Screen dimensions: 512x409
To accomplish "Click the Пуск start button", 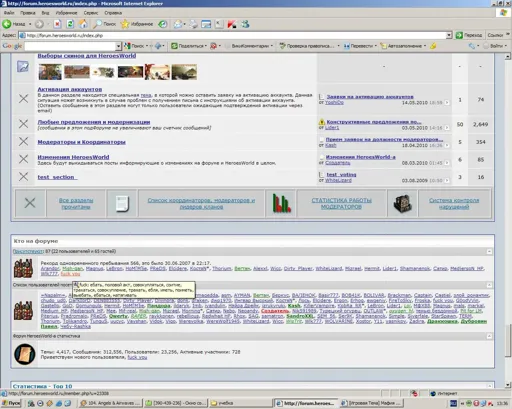I will [11, 403].
